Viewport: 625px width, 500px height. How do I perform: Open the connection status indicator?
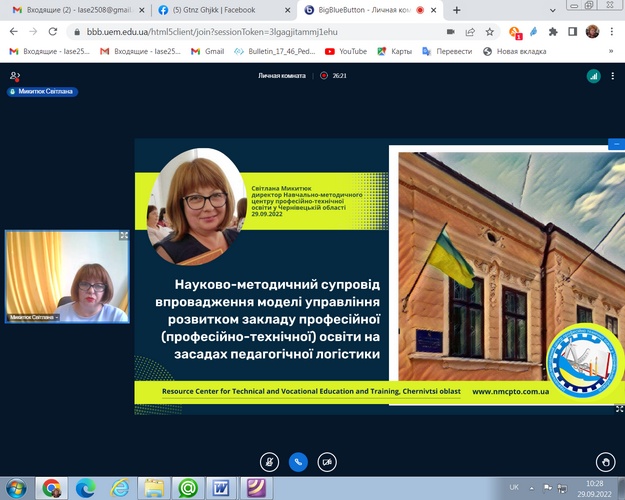click(x=592, y=75)
